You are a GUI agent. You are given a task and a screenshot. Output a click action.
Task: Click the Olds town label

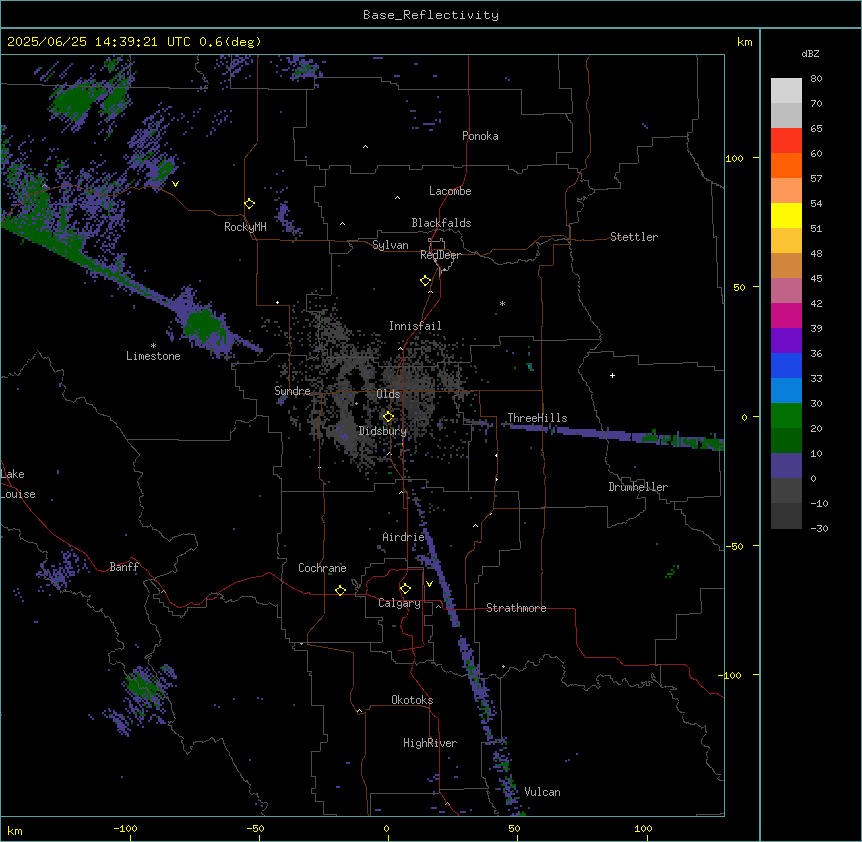point(388,394)
